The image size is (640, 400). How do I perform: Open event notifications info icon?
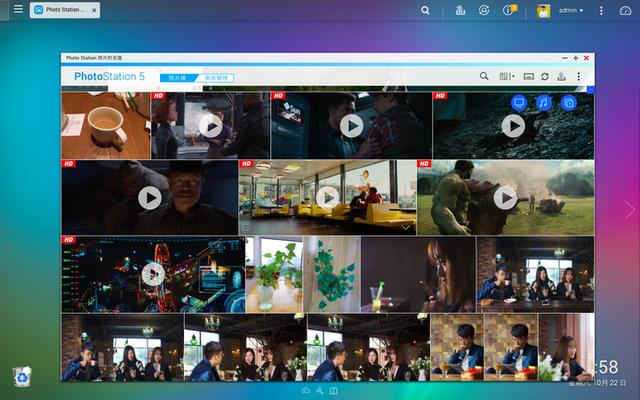pos(509,10)
